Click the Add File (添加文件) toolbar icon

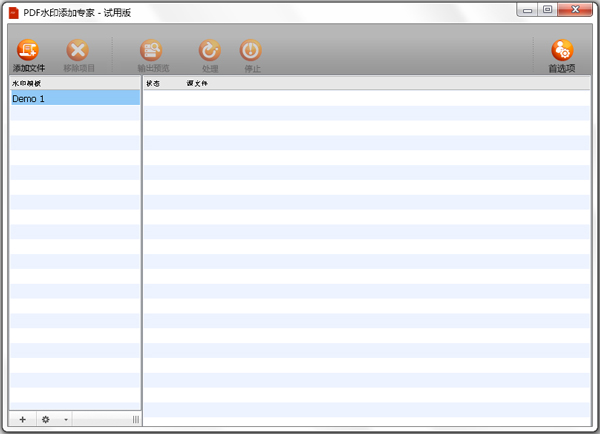[x=29, y=52]
